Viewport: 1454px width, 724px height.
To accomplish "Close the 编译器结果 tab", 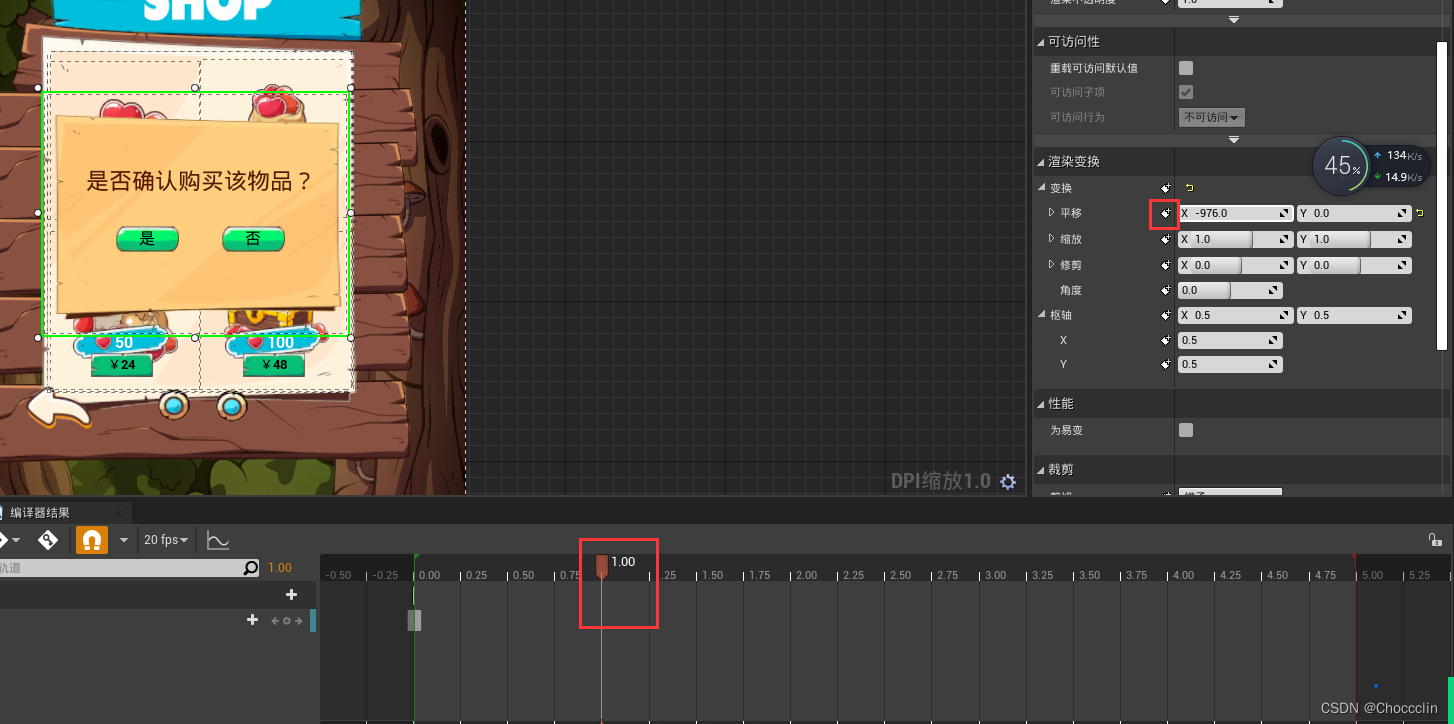I will 118,513.
